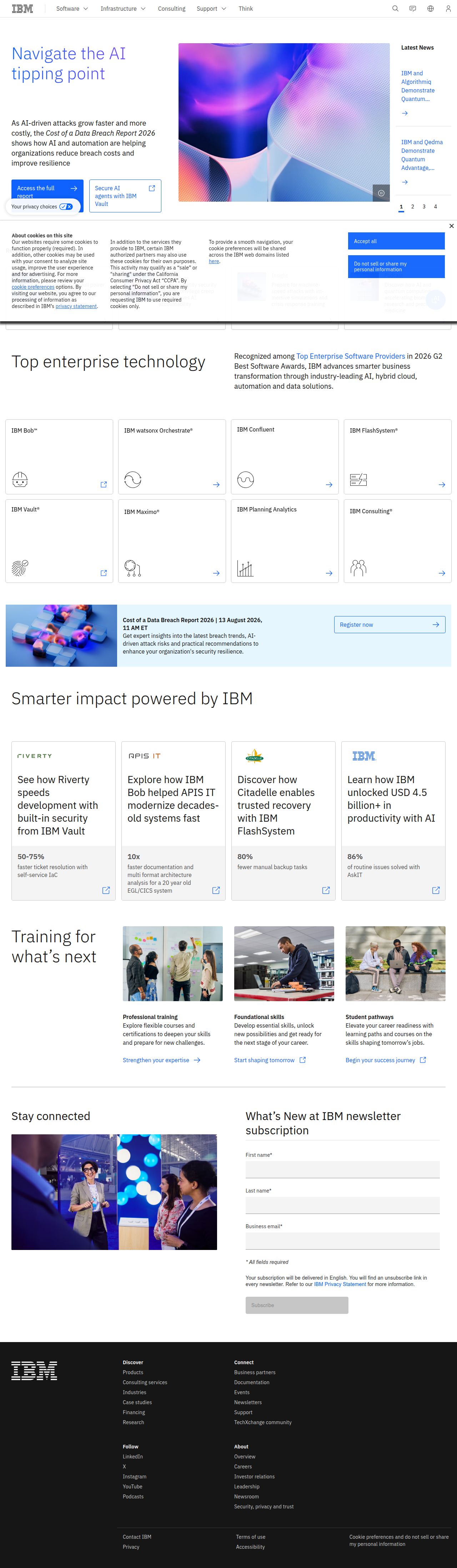The image size is (457, 1568).
Task: Expand the Support menu
Action: pyautogui.click(x=211, y=9)
